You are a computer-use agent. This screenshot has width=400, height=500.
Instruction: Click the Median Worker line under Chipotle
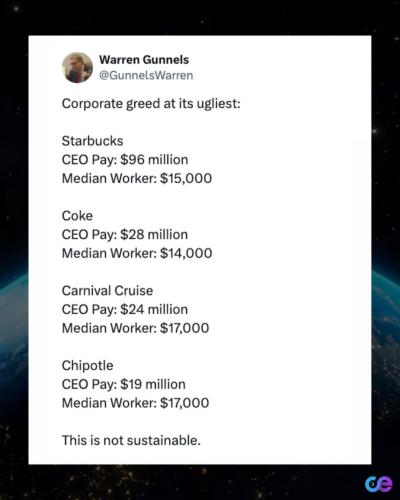tap(136, 403)
